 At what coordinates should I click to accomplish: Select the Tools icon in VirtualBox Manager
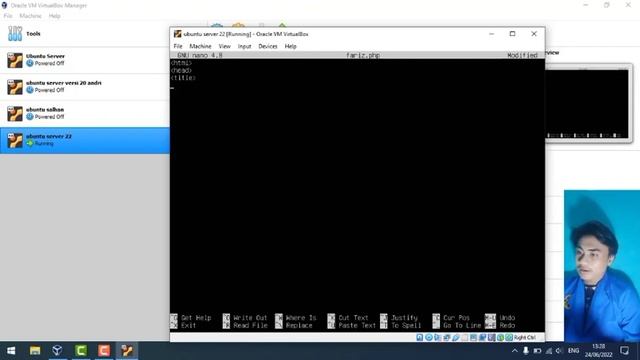[x=15, y=33]
